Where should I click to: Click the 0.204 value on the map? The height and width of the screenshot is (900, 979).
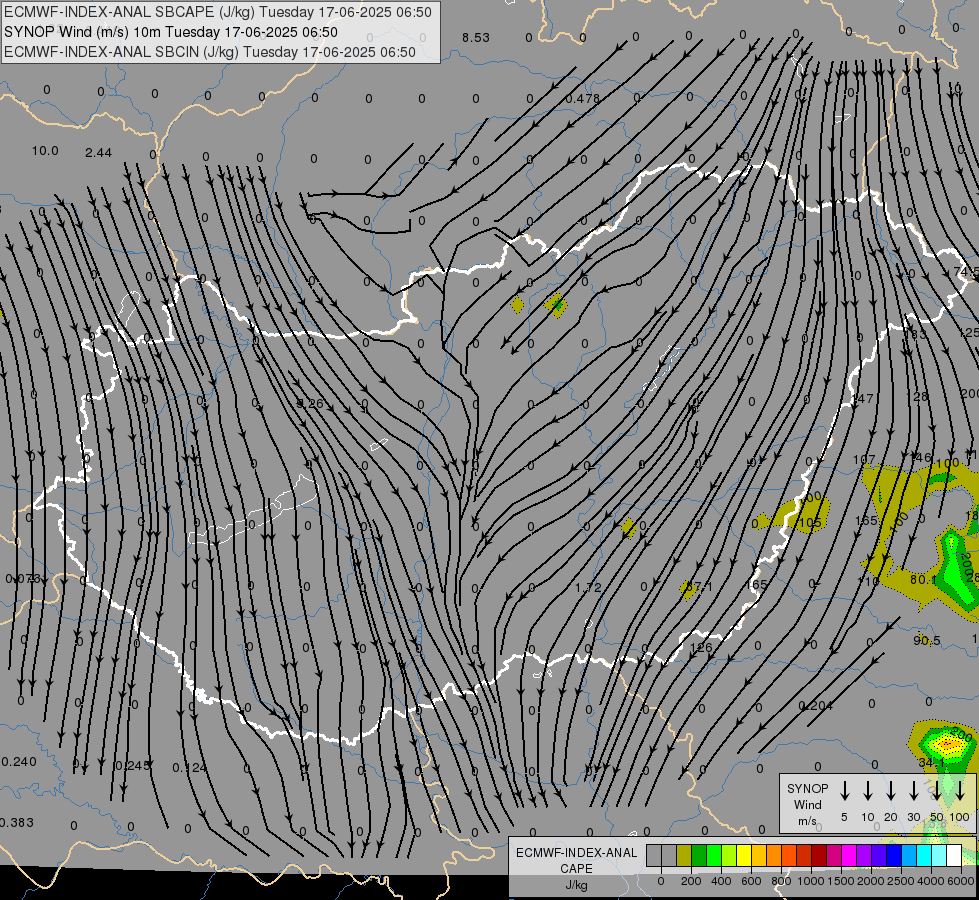[815, 706]
